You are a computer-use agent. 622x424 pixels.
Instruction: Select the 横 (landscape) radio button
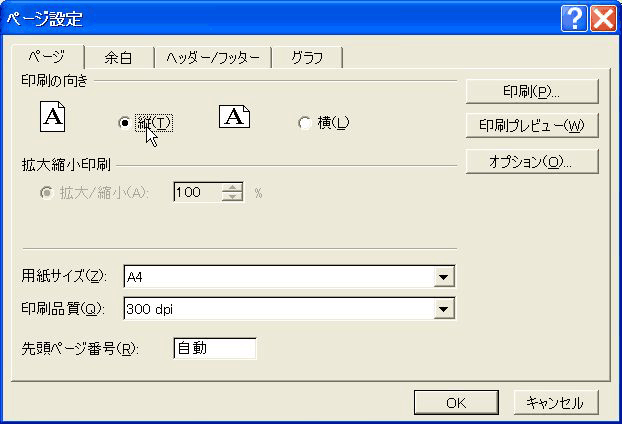coord(305,123)
